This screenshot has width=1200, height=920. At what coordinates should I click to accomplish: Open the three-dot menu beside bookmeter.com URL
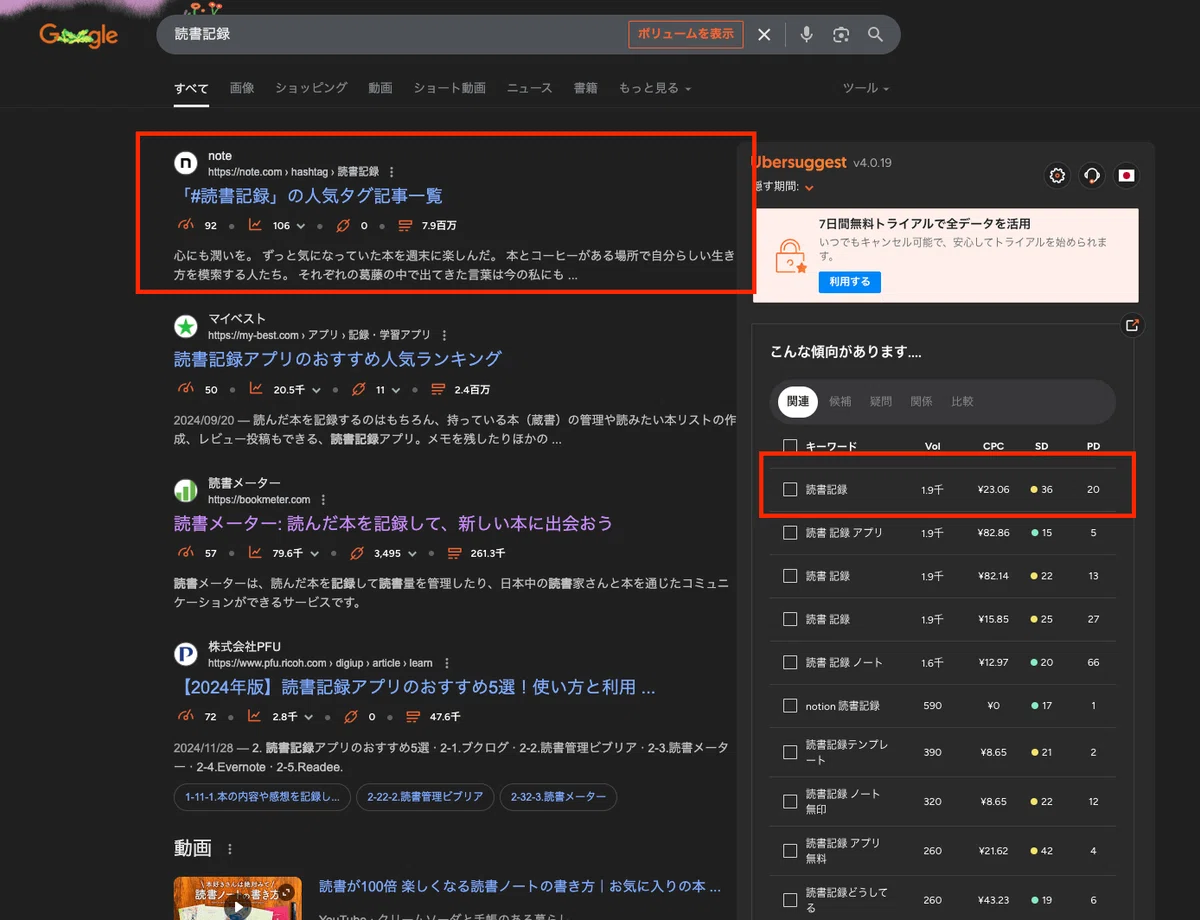pyautogui.click(x=323, y=499)
